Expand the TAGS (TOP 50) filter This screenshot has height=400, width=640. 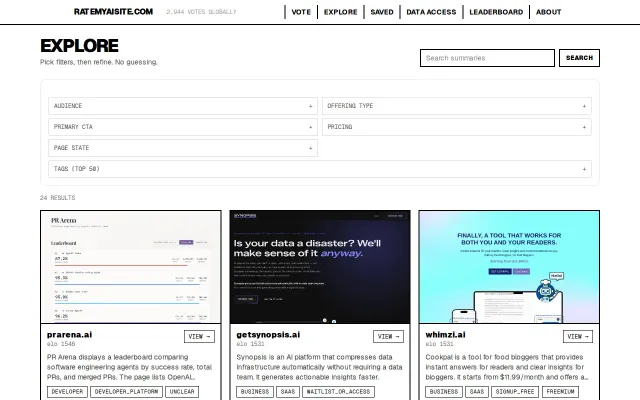[320, 169]
